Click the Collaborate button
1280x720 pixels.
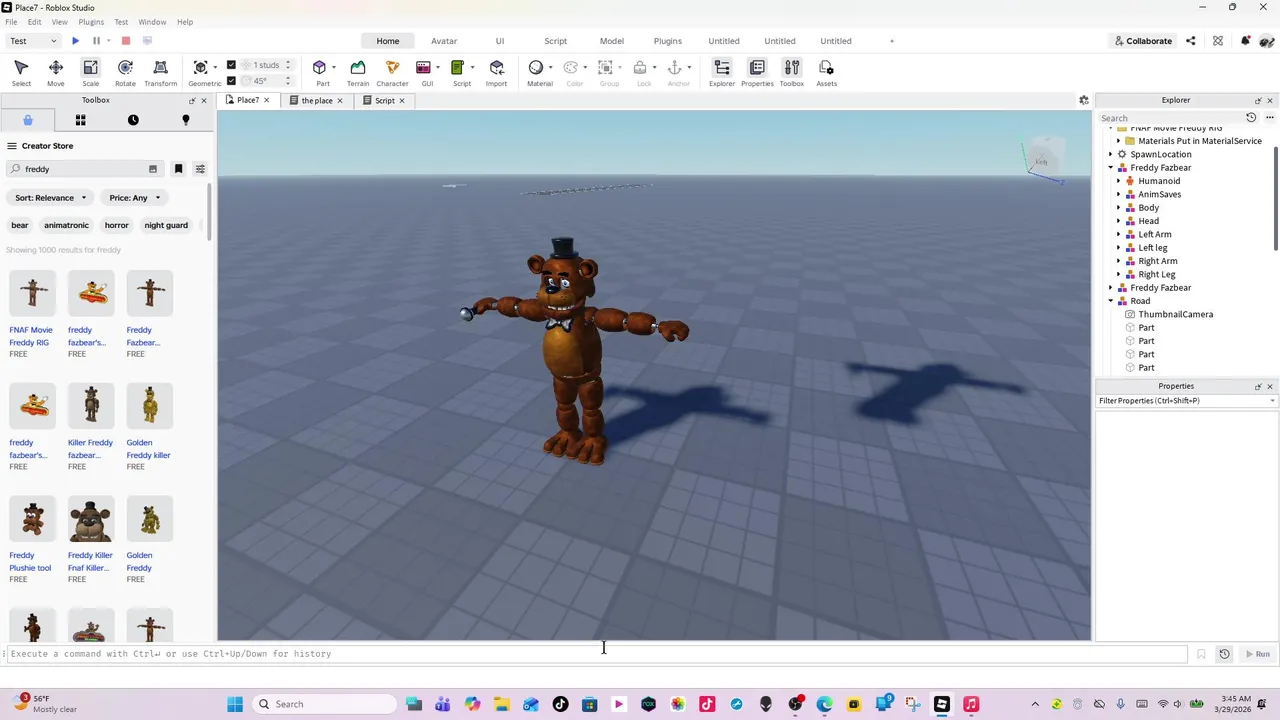pyautogui.click(x=1143, y=41)
